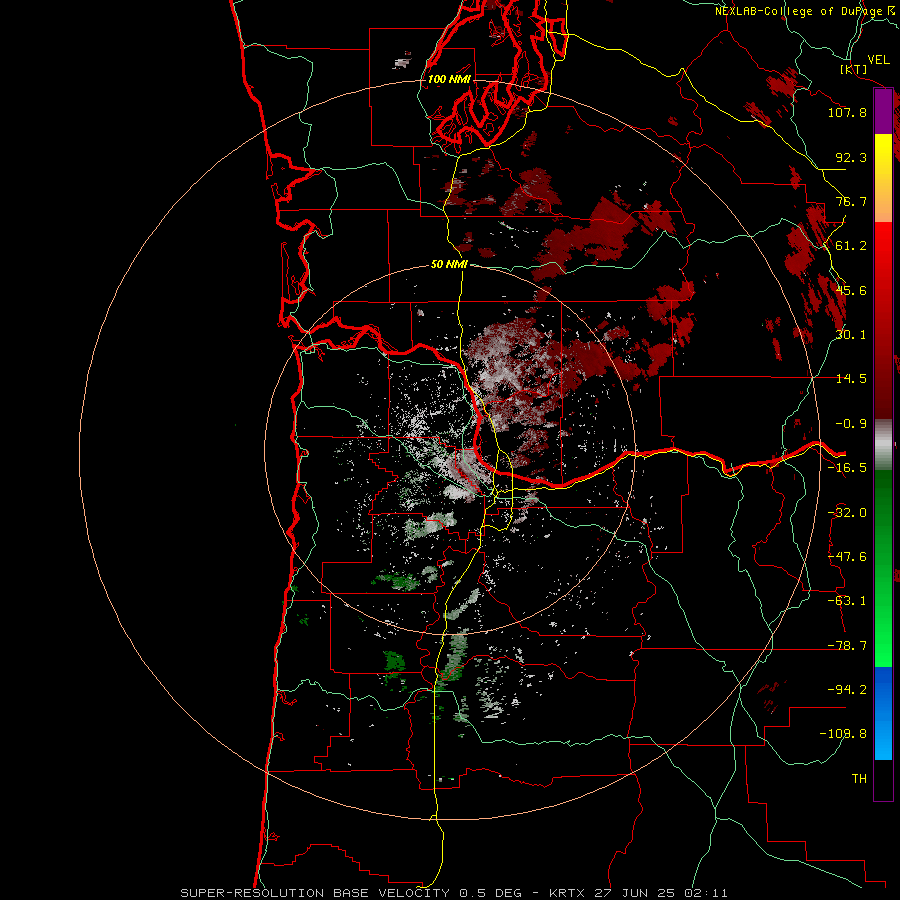This screenshot has width=900, height=900.
Task: Click the -0.9 legend value
Action: click(851, 424)
